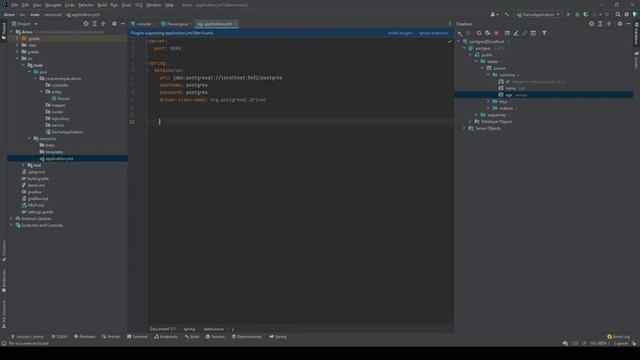The image size is (640, 360).
Task: Click Install plugins link in notification bar
Action: pyautogui.click(x=400, y=33)
